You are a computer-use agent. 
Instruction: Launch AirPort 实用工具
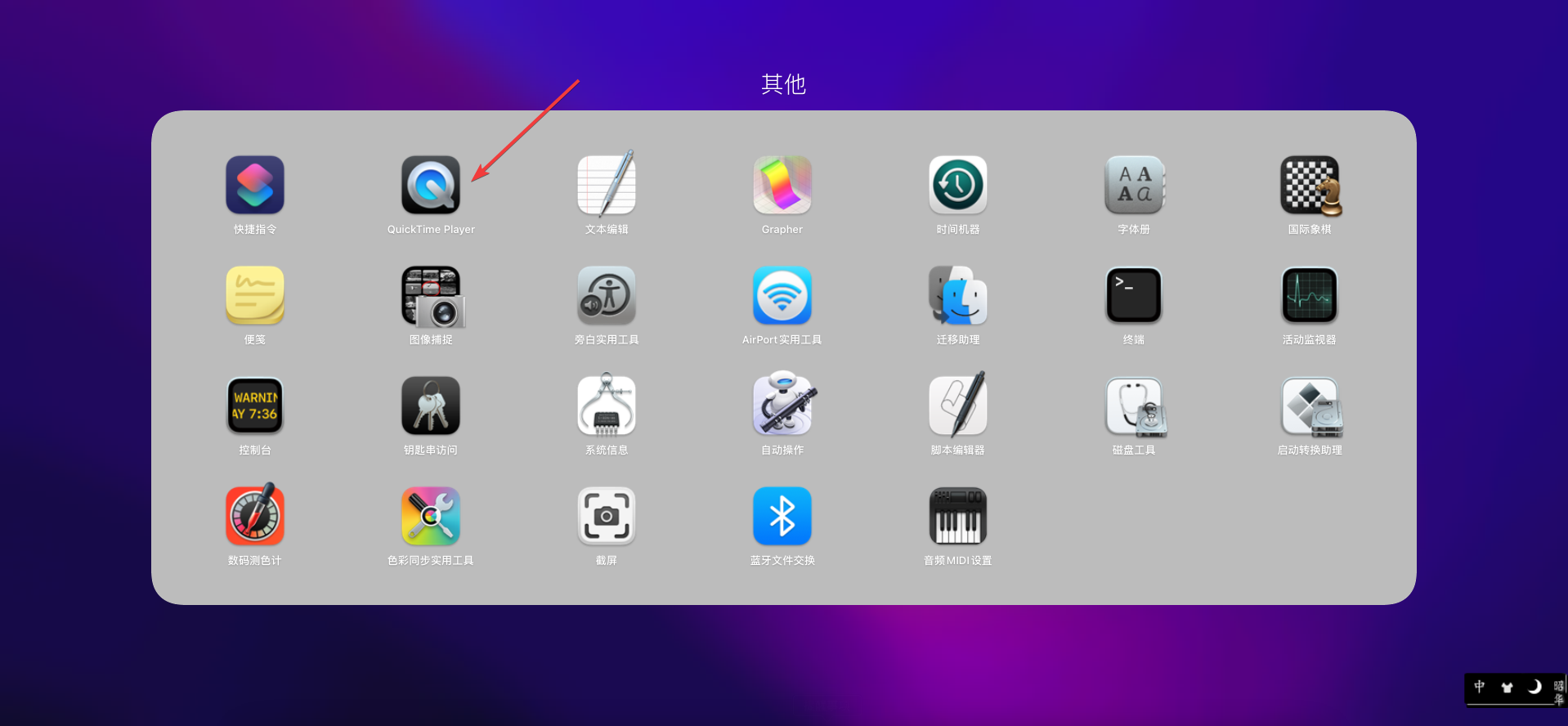click(782, 296)
